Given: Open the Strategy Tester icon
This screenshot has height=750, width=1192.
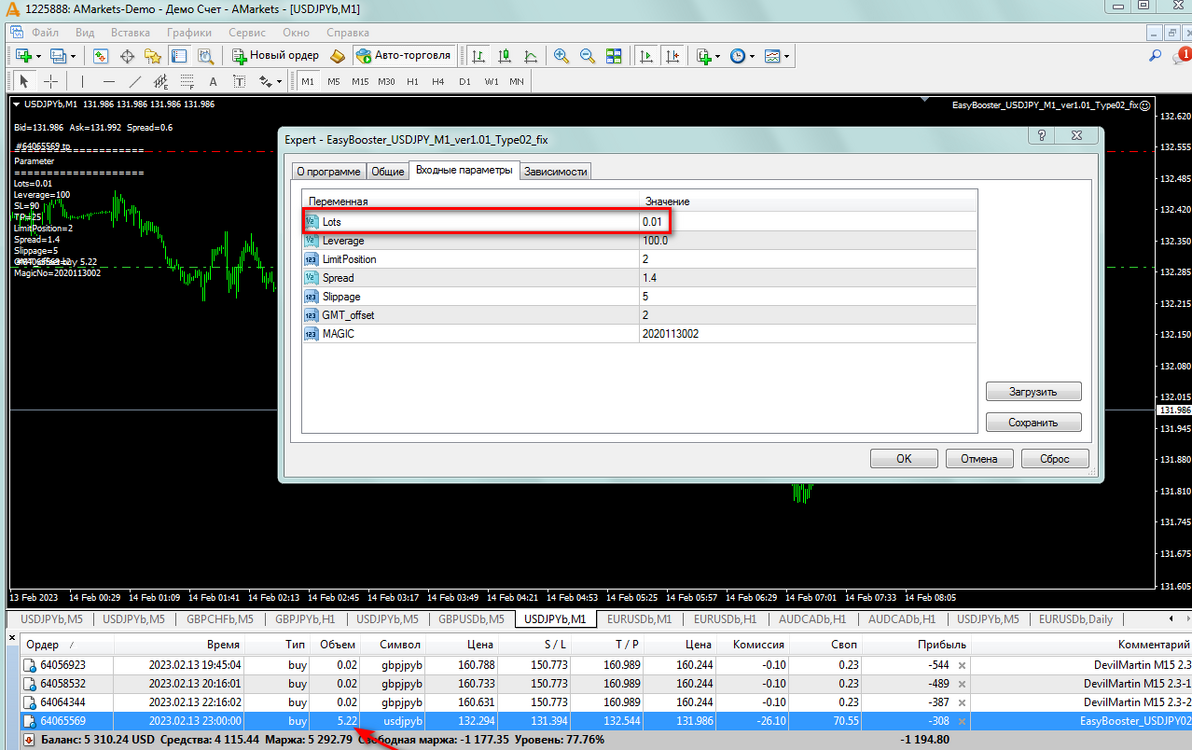Looking at the screenshot, I should (205, 55).
